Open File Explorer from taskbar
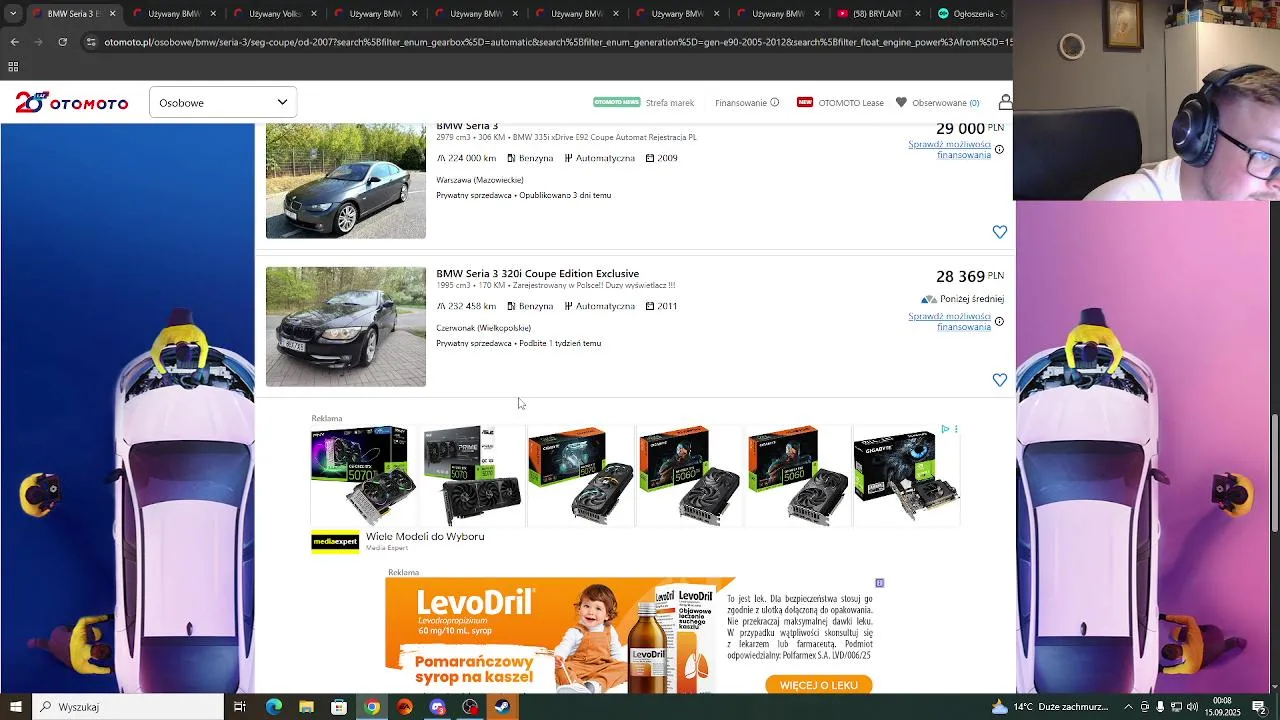 tap(306, 707)
